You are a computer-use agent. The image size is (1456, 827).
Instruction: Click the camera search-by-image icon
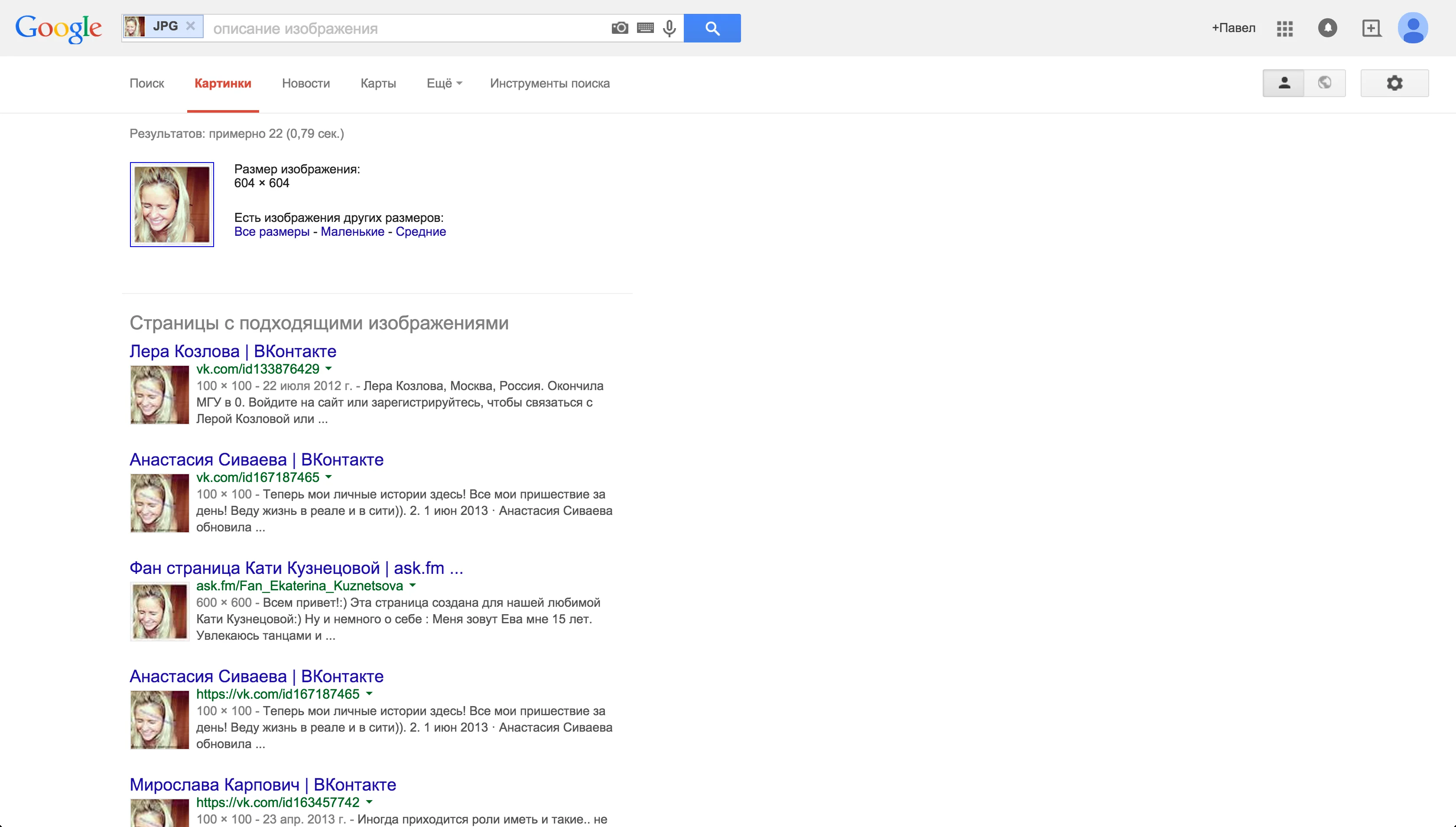pos(620,28)
